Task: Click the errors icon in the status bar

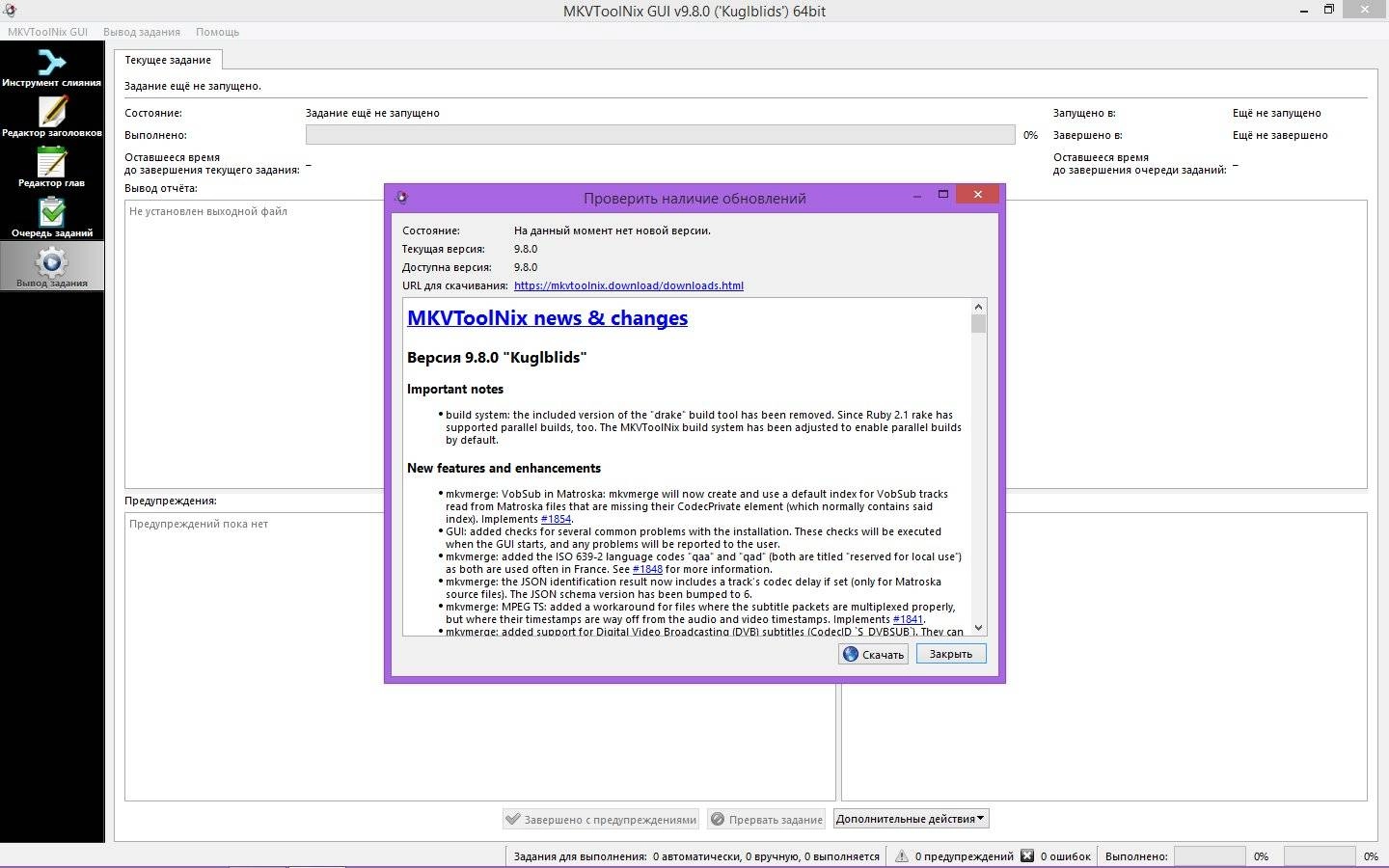Action: [1027, 856]
